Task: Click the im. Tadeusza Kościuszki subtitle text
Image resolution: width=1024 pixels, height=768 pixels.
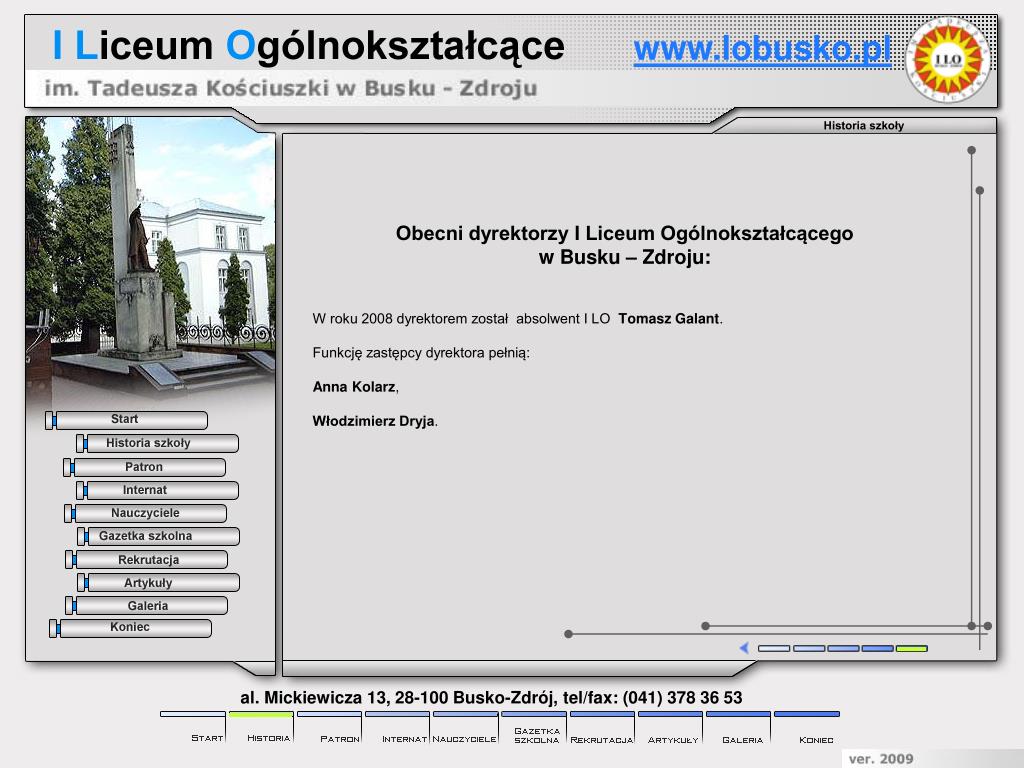Action: tap(291, 88)
